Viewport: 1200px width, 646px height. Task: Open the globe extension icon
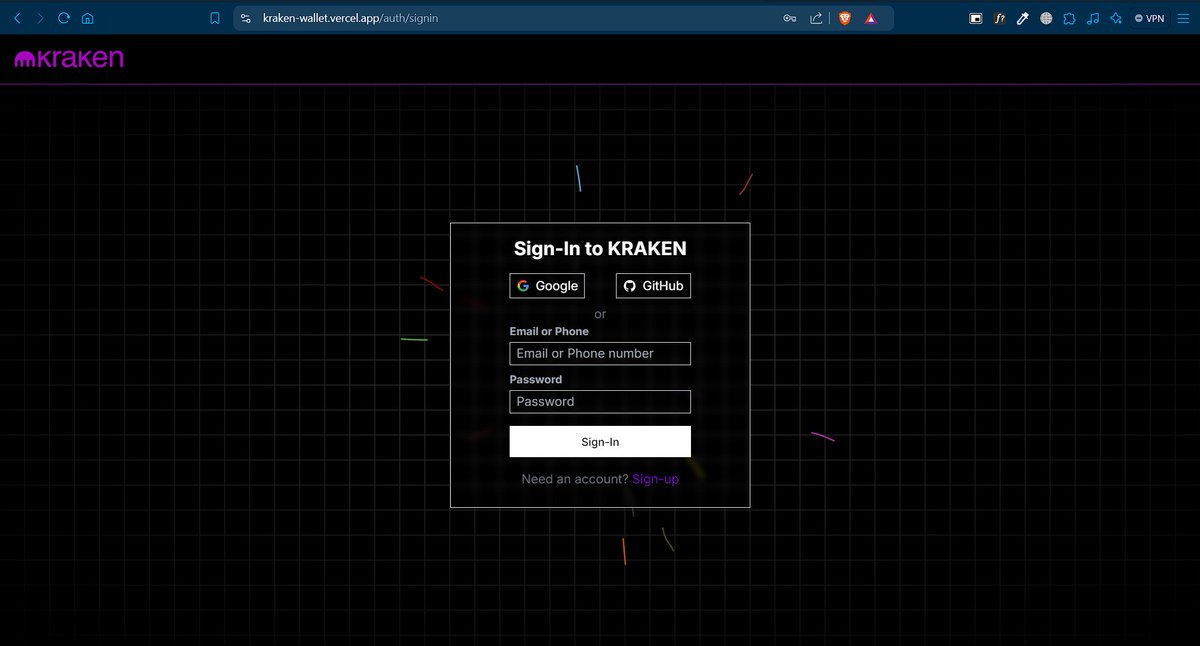click(x=1046, y=18)
